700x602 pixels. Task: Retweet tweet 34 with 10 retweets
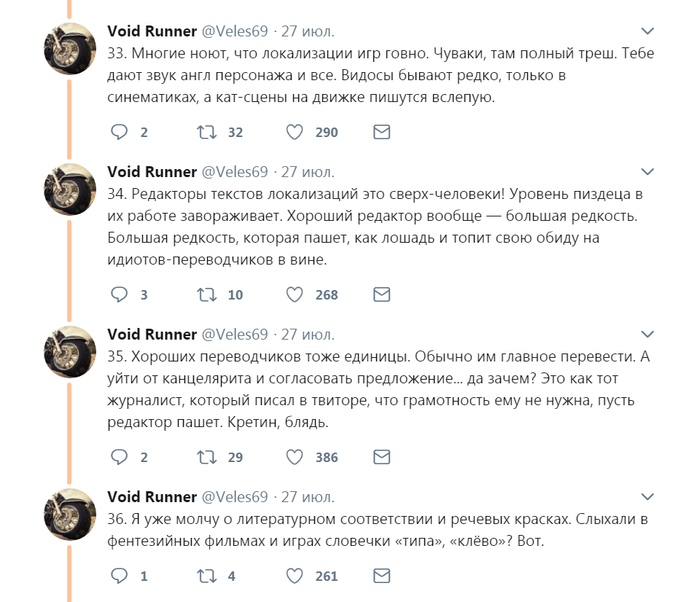click(207, 295)
